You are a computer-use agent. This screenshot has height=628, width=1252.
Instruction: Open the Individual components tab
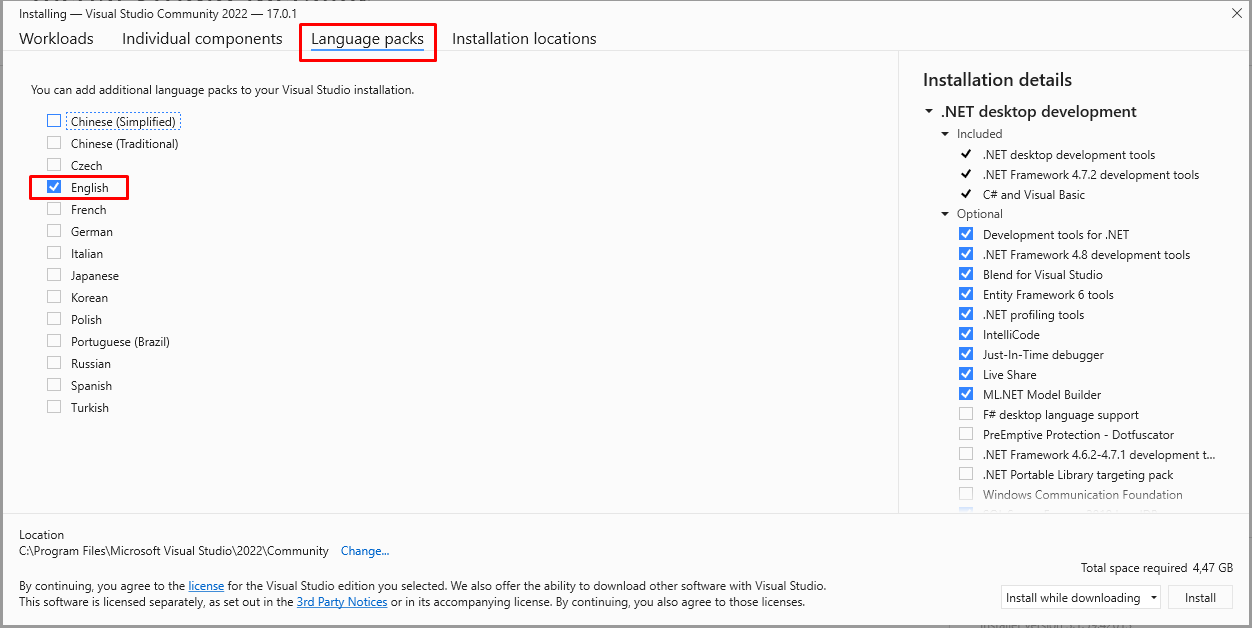point(202,38)
